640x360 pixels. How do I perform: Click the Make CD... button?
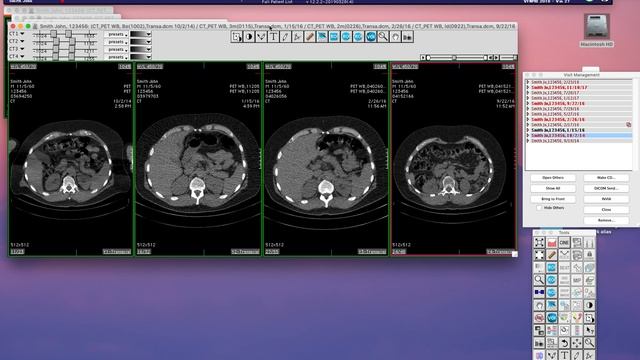click(606, 178)
